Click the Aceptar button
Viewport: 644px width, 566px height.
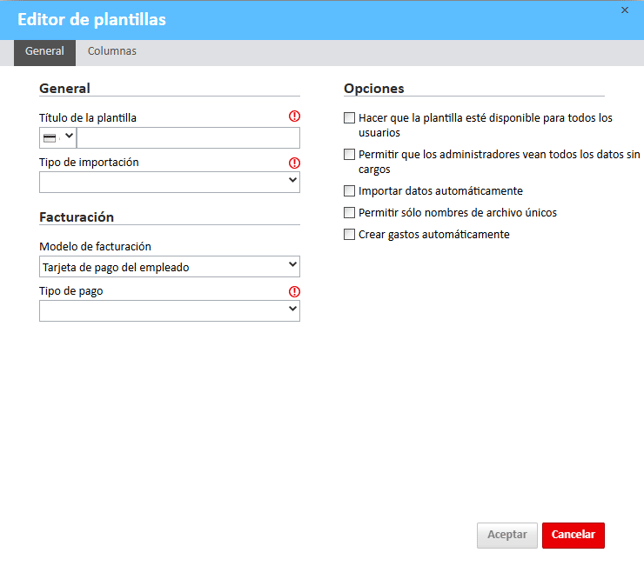tap(507, 535)
